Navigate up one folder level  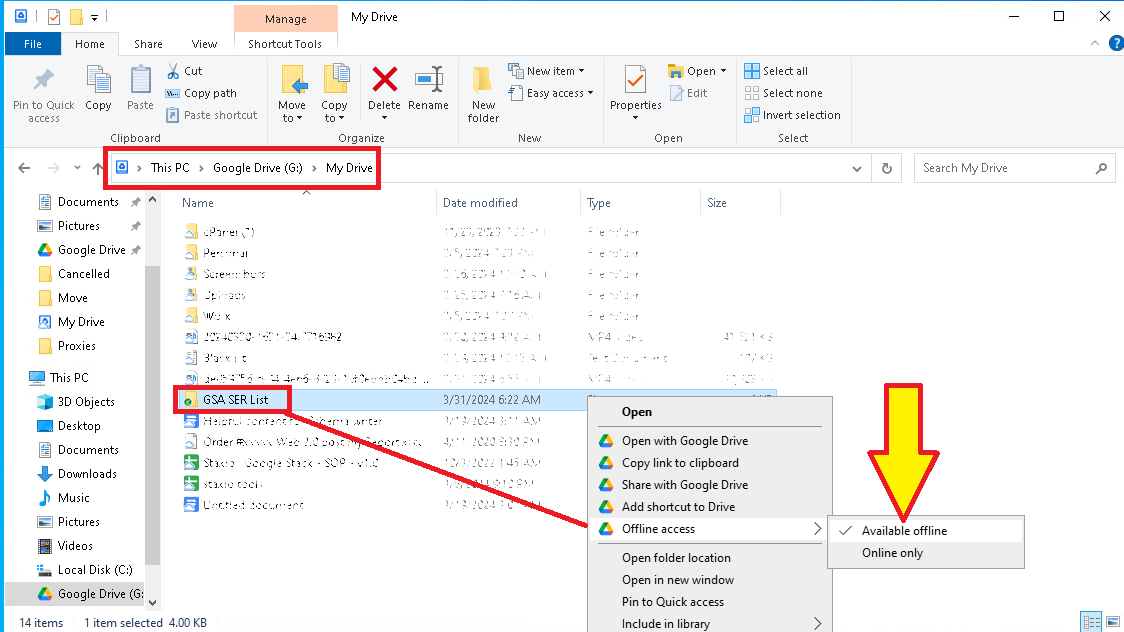[x=97, y=169]
